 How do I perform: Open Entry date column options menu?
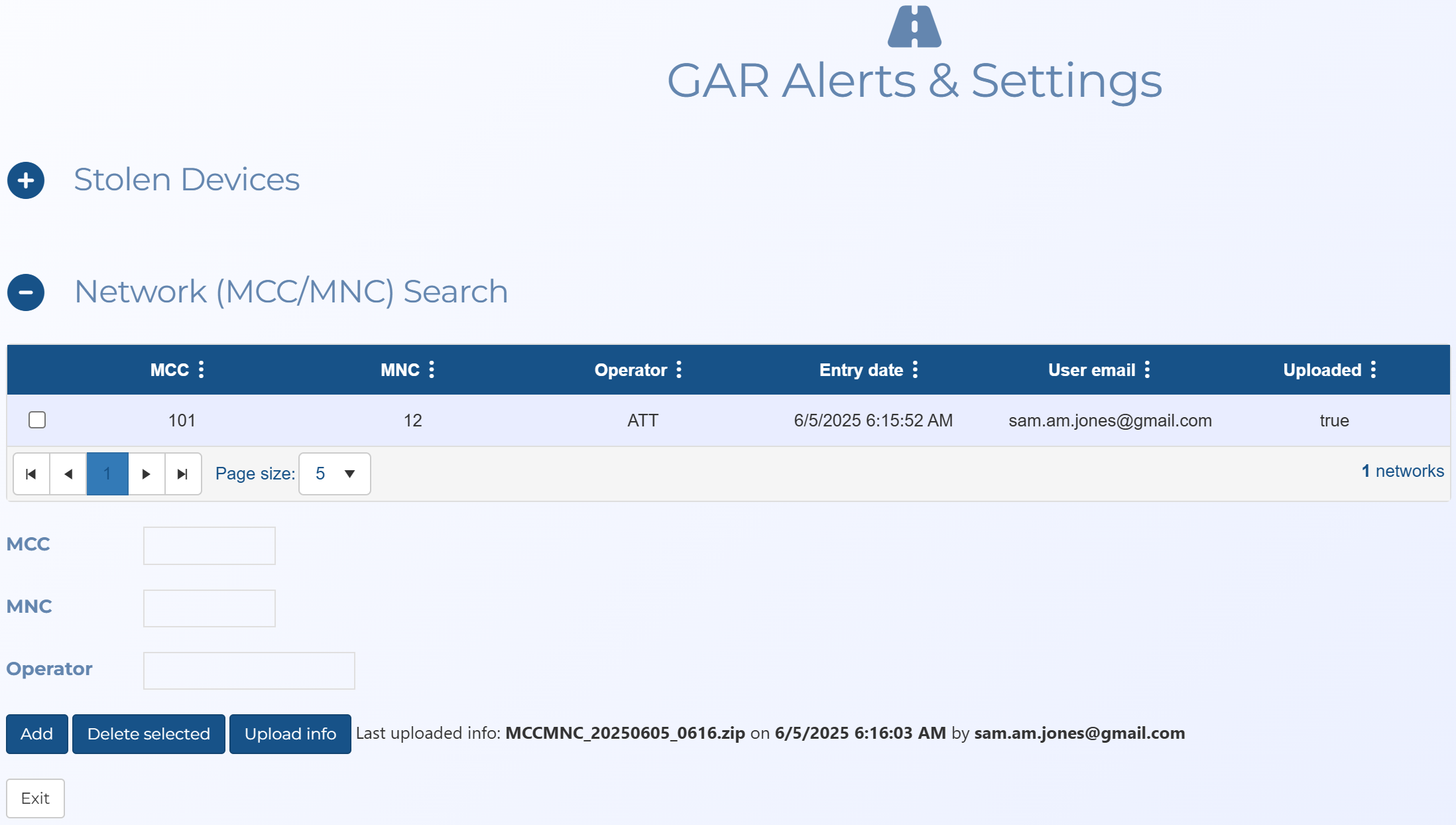tap(916, 369)
